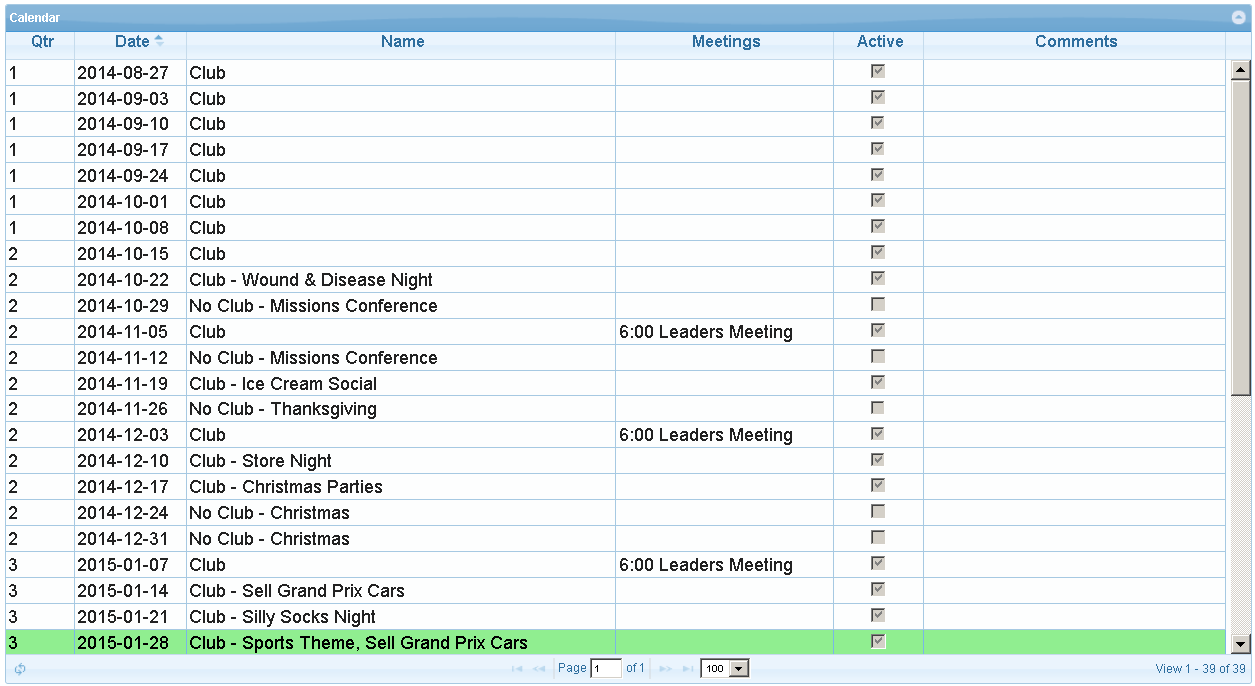Toggle Active checkbox for 2014-08-27 Club row

(878, 72)
